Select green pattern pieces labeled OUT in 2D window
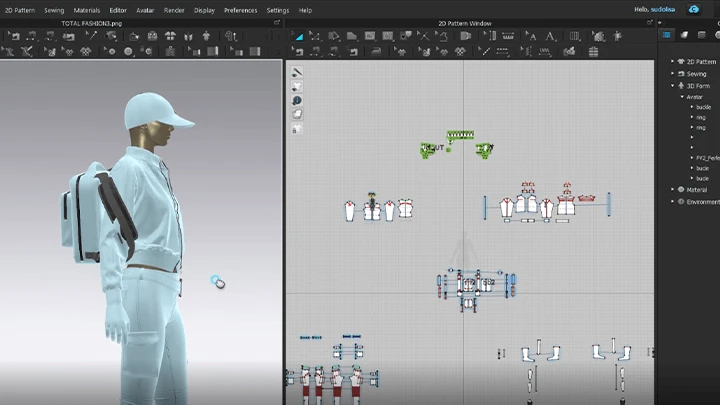 [x=432, y=150]
